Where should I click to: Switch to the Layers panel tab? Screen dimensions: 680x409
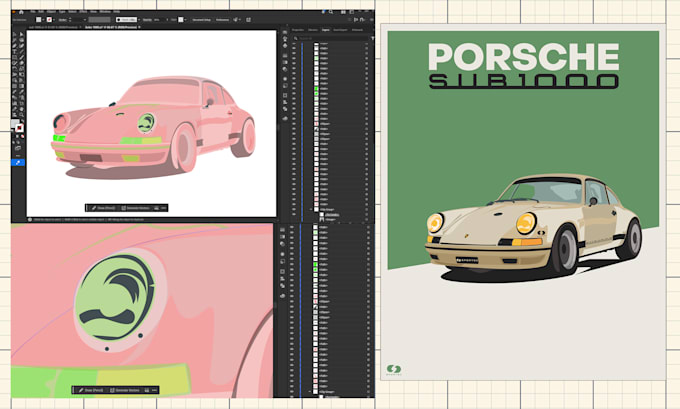326,30
